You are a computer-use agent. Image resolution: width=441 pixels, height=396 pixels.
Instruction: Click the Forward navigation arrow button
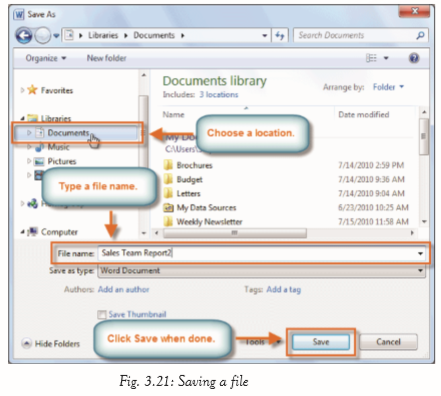pyautogui.click(x=43, y=35)
